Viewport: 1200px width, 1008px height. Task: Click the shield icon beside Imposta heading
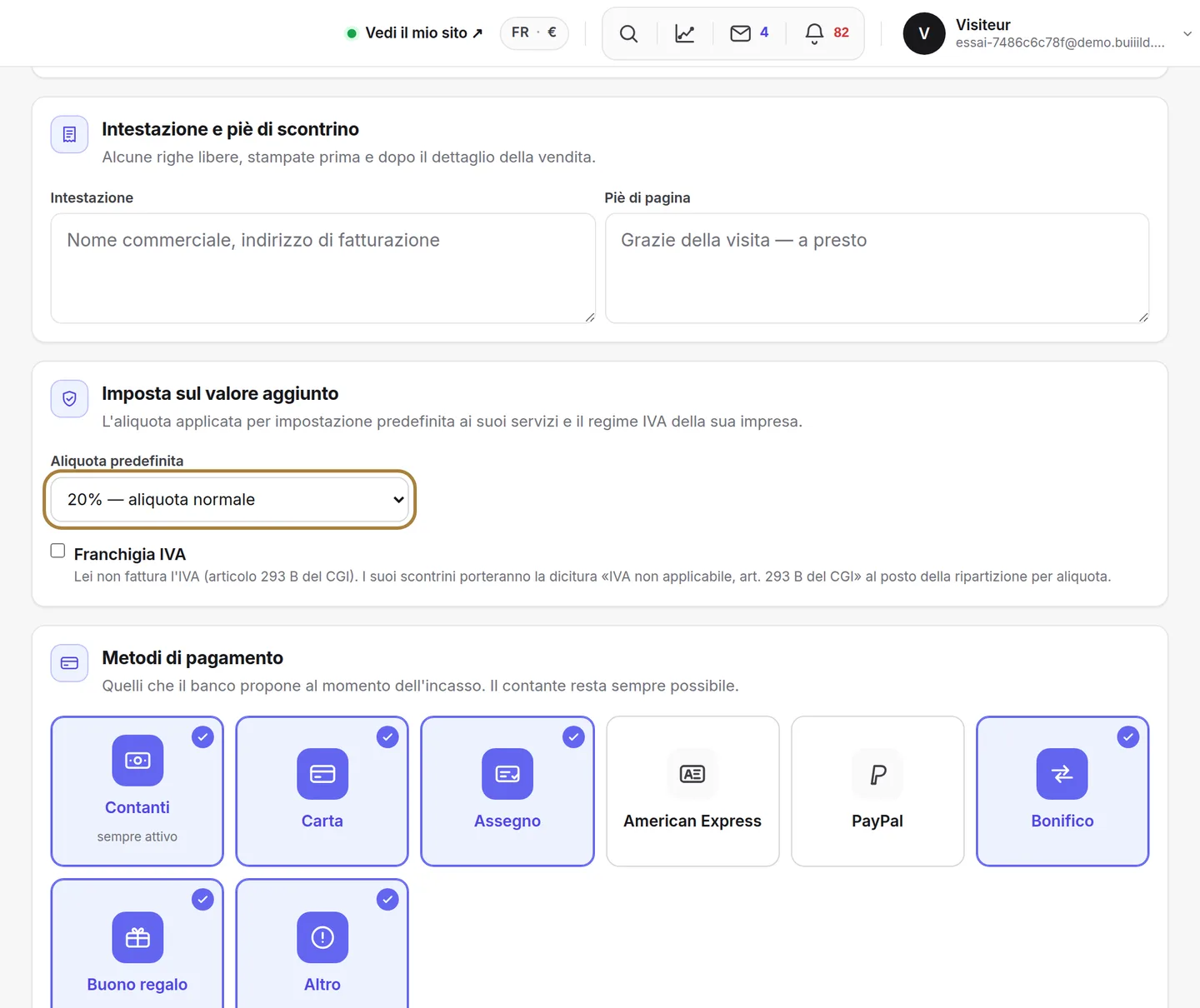click(69, 398)
